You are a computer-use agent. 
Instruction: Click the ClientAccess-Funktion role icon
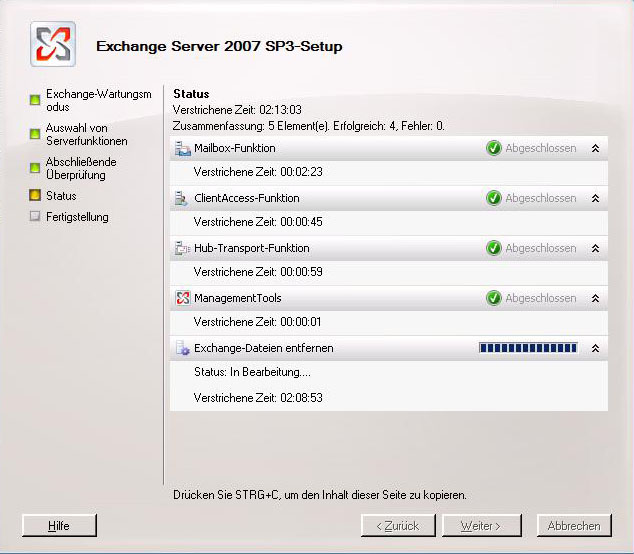pyautogui.click(x=181, y=199)
